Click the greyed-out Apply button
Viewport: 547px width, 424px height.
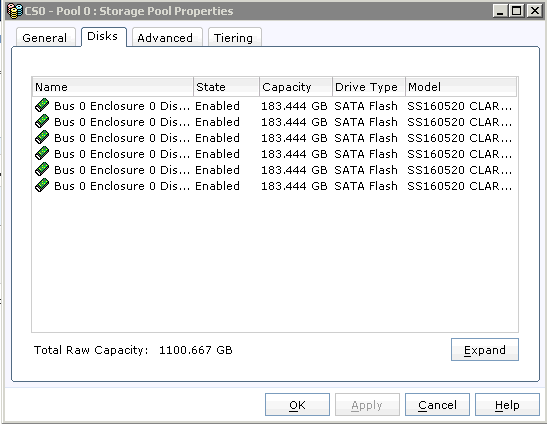pos(367,404)
